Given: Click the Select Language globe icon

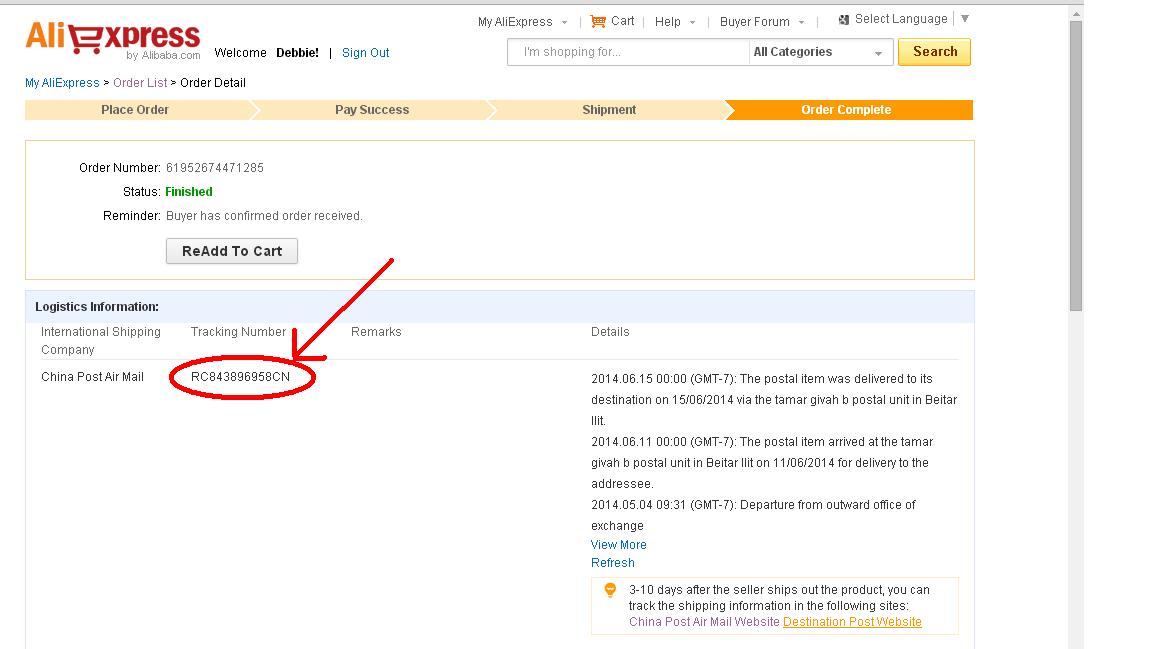Looking at the screenshot, I should pos(844,20).
